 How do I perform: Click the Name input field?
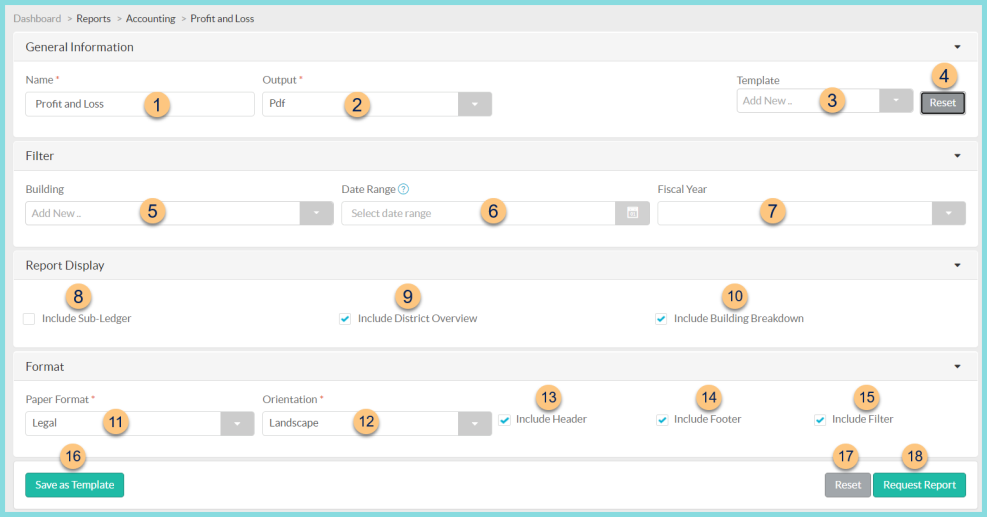click(x=140, y=105)
